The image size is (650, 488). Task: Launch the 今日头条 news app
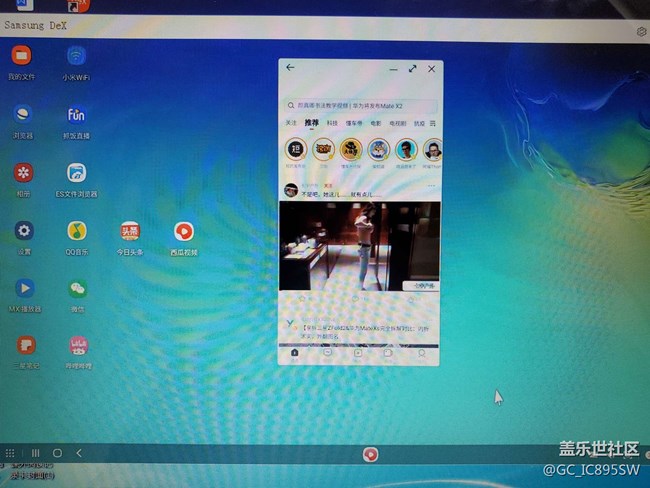point(130,231)
